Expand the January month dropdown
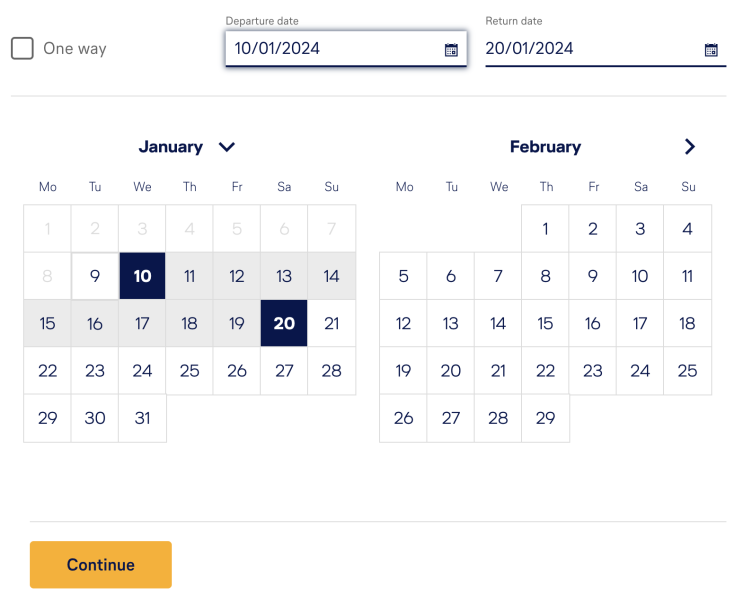Image resolution: width=743 pixels, height=596 pixels. (x=227, y=147)
